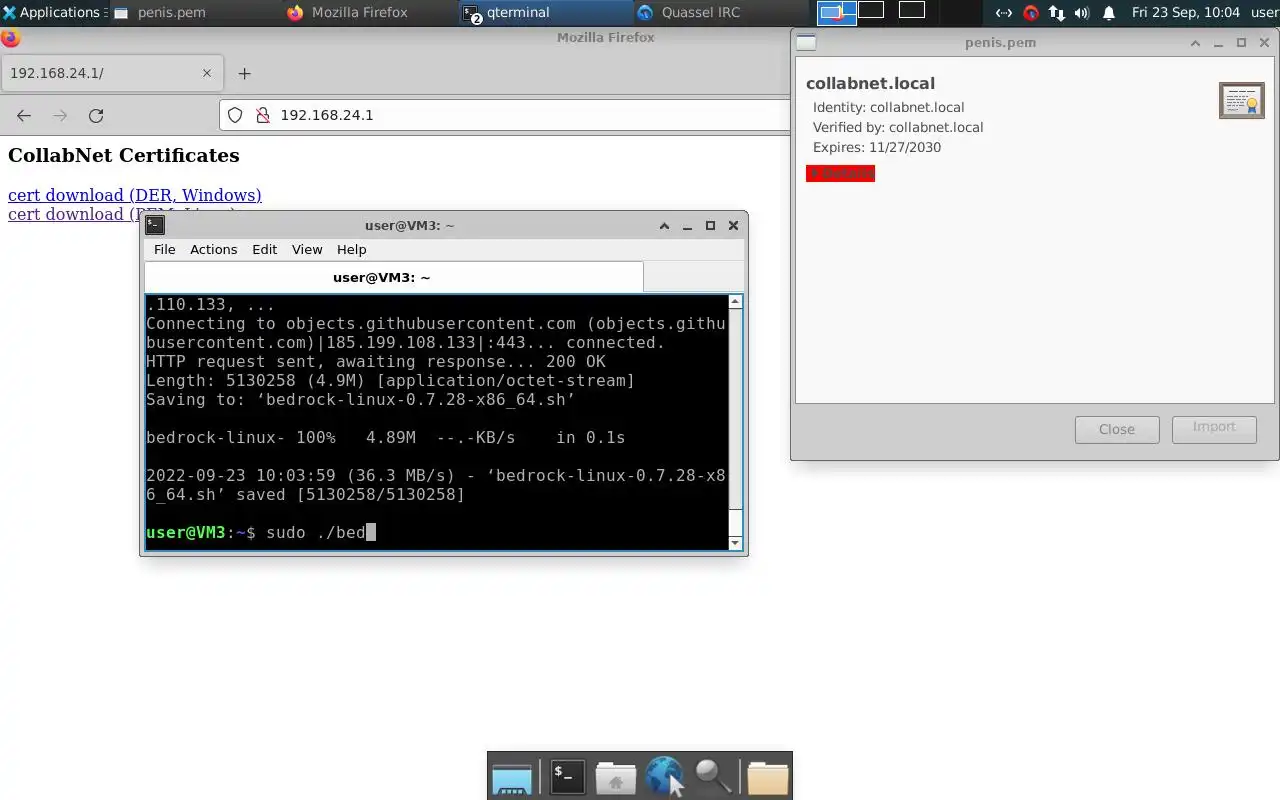
Task: Click the terminal prompt line sudo ./bed
Action: [261, 532]
